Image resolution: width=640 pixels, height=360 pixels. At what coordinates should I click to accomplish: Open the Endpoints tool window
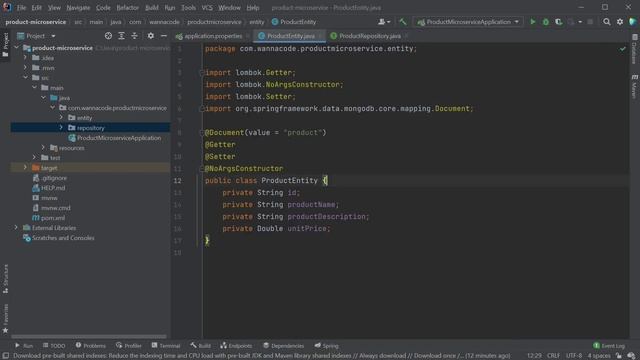(236, 346)
